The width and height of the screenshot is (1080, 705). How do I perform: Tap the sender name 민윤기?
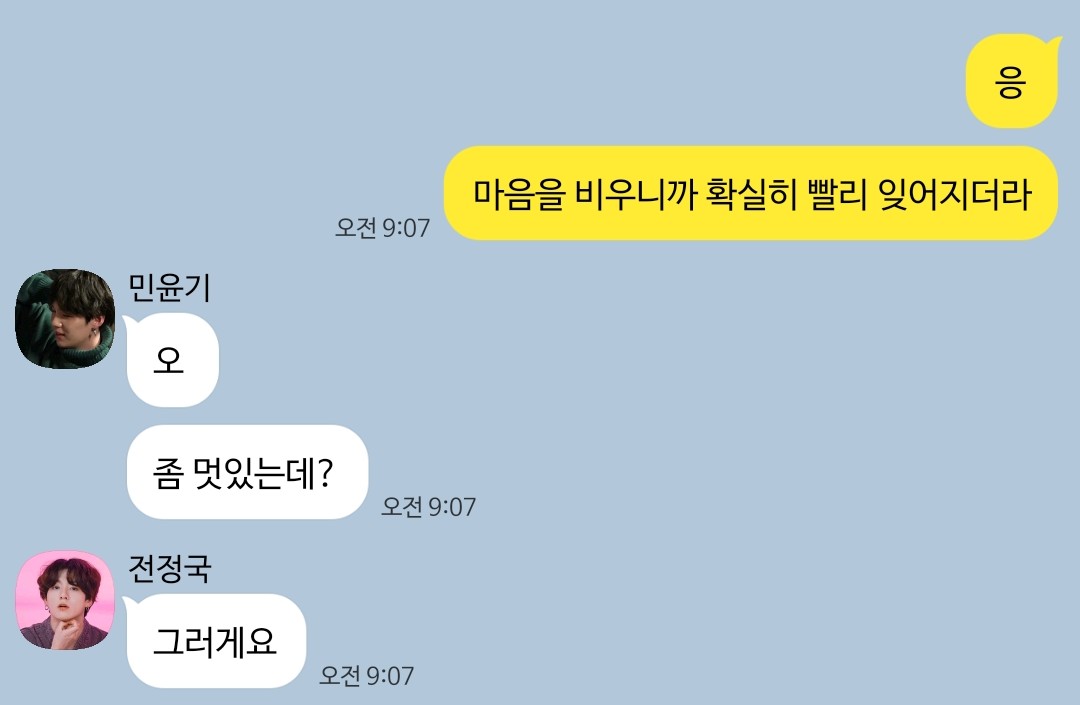pos(169,288)
